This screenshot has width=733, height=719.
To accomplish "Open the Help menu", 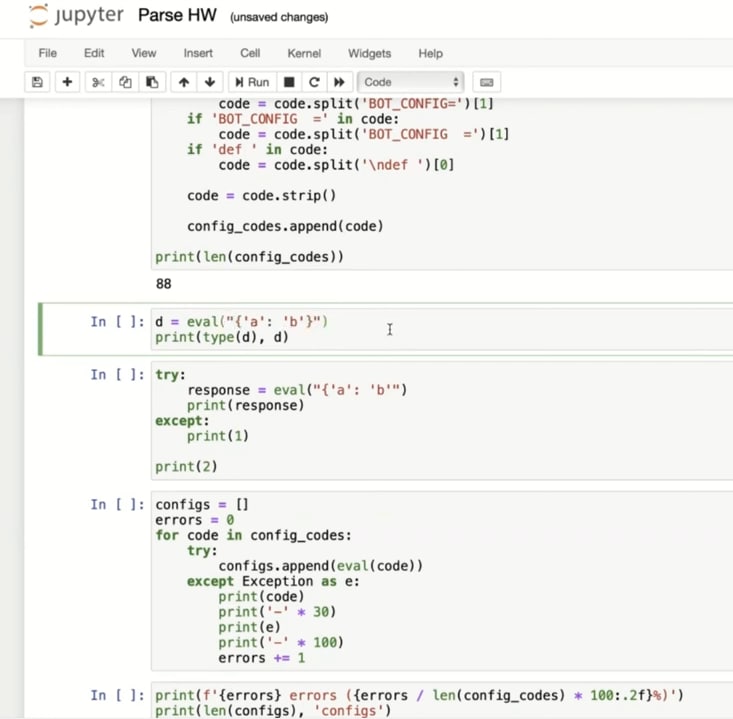I will point(431,53).
